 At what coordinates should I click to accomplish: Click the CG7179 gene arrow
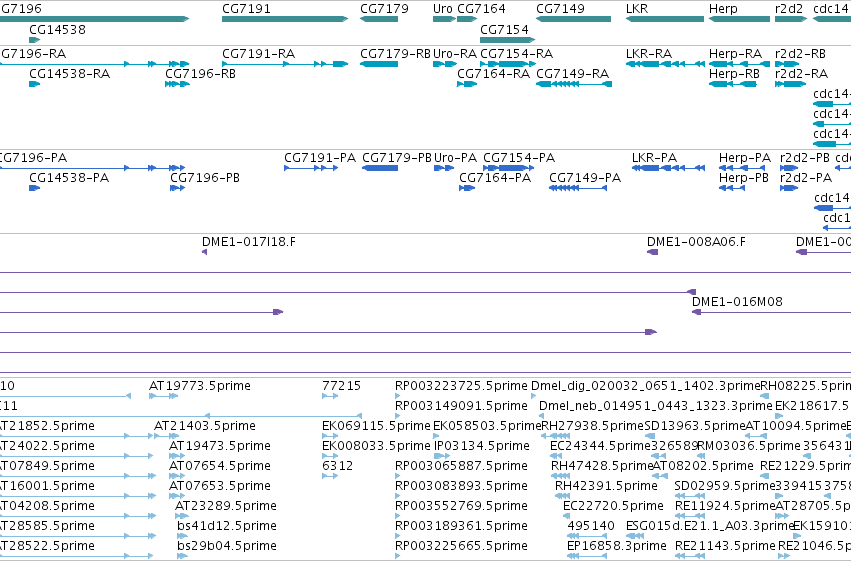[379, 19]
